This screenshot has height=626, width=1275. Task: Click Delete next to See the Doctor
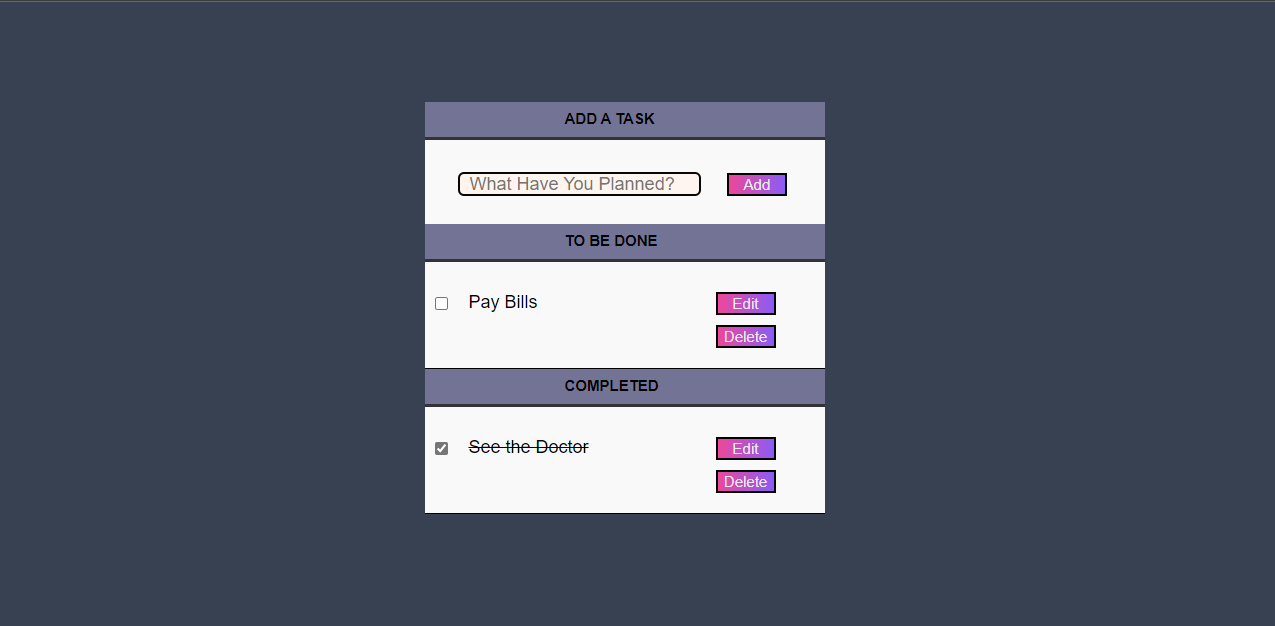pos(745,481)
